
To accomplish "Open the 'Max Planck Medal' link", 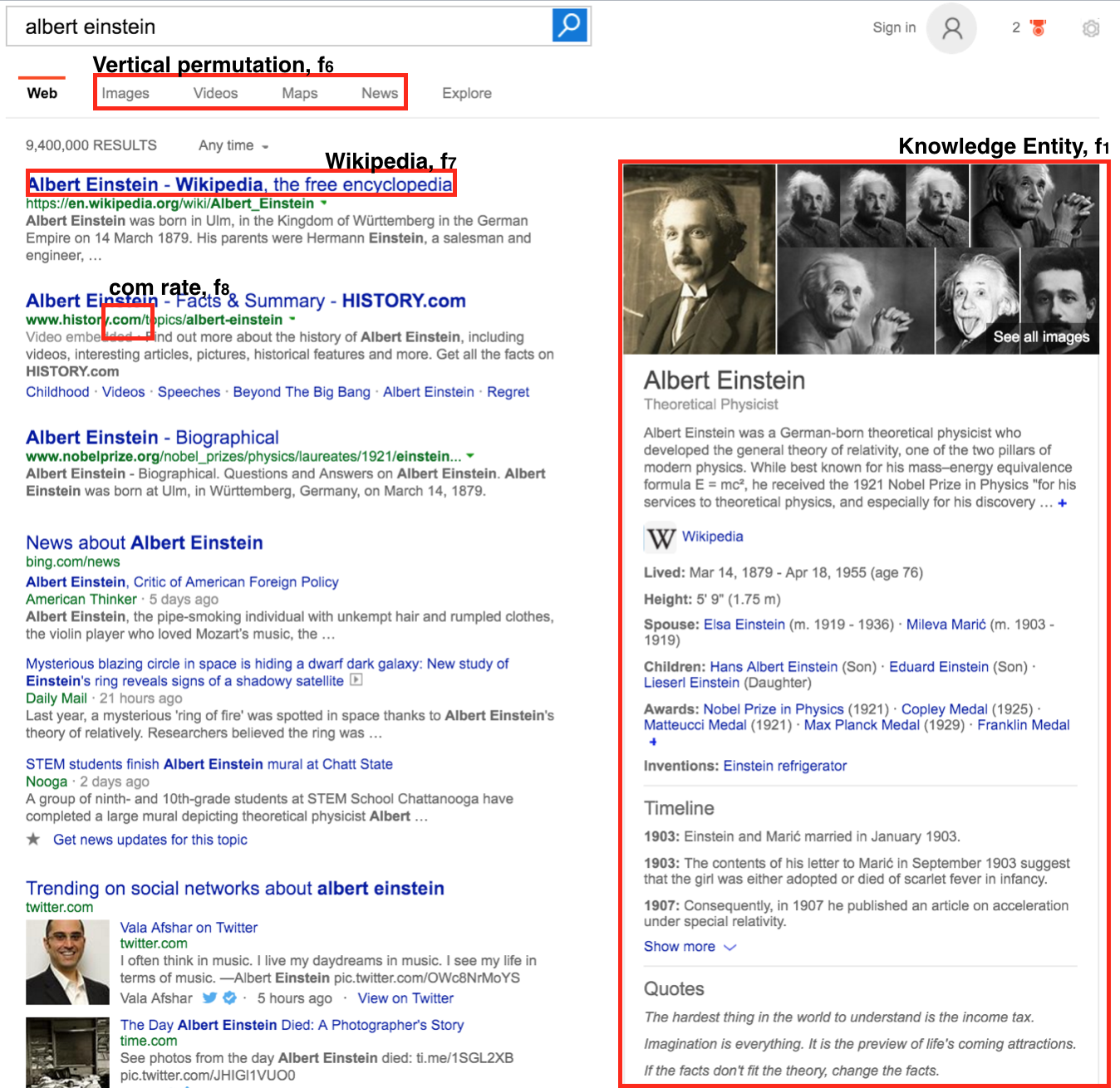I will 862,725.
